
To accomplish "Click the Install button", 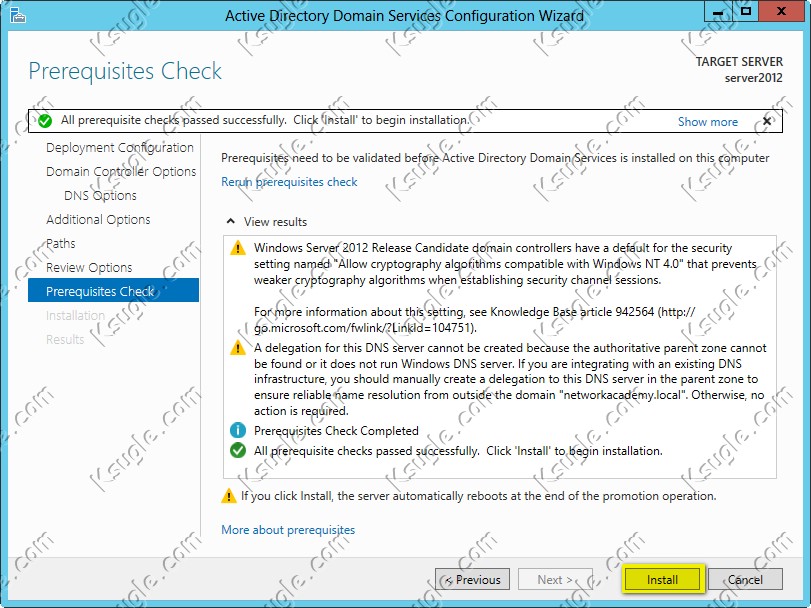I will click(x=662, y=580).
